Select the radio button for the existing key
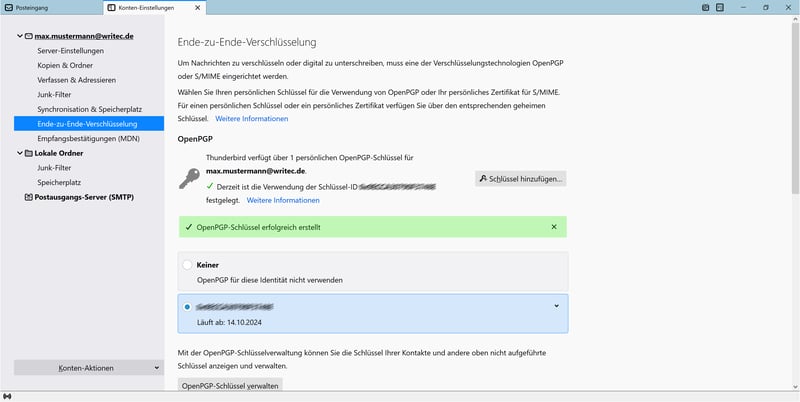This screenshot has height=402, width=800. coord(188,306)
